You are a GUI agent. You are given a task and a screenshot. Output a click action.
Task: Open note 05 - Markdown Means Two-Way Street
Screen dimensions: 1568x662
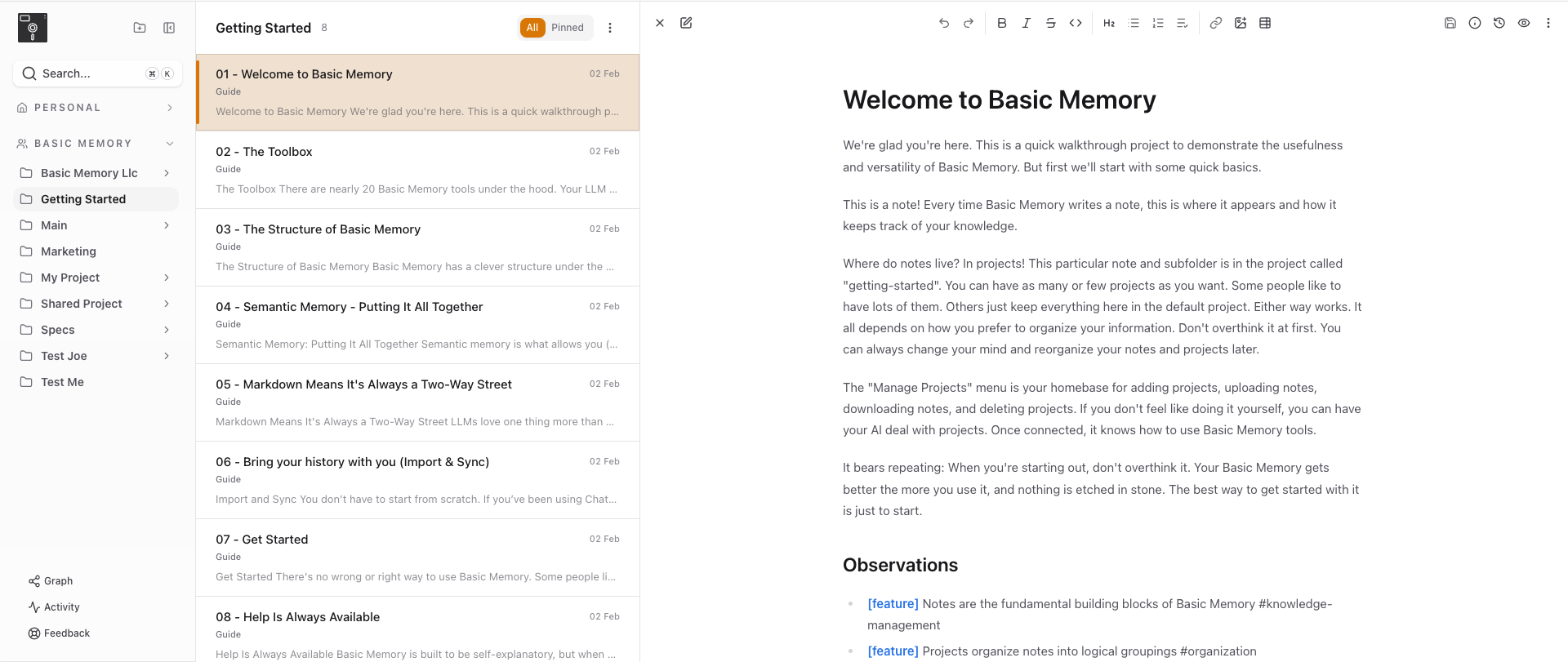pyautogui.click(x=417, y=402)
